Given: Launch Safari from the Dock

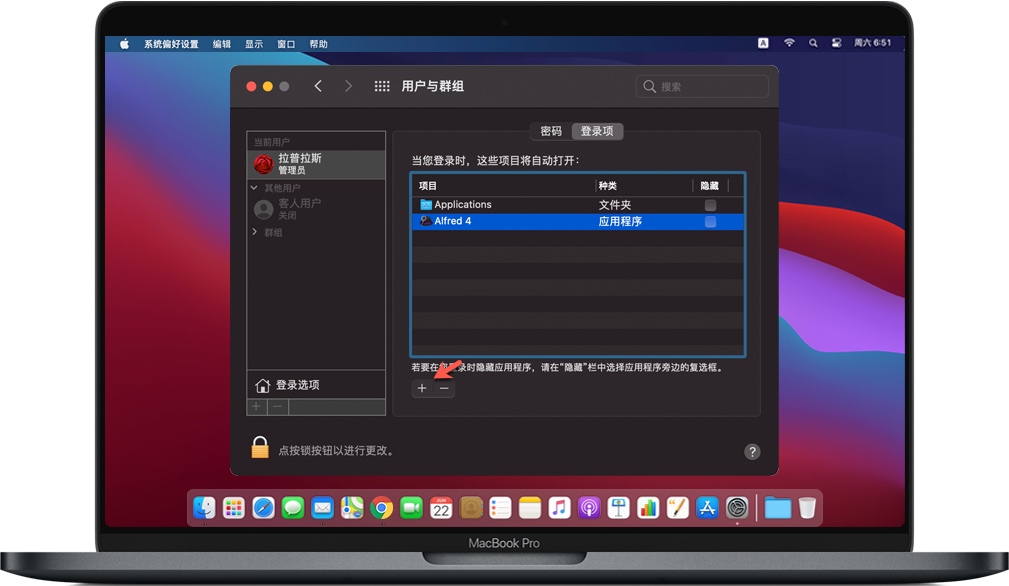Looking at the screenshot, I should point(263,508).
